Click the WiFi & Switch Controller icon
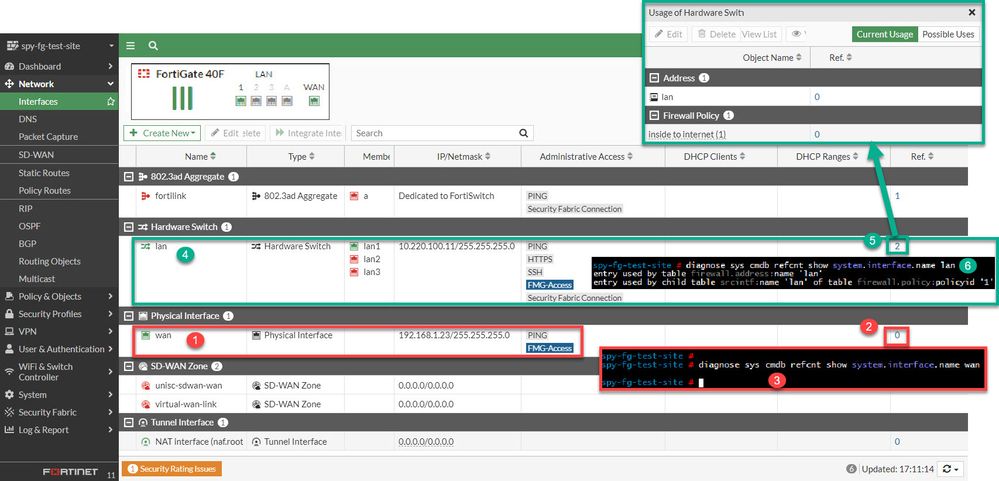The height and width of the screenshot is (481, 999). coord(9,372)
